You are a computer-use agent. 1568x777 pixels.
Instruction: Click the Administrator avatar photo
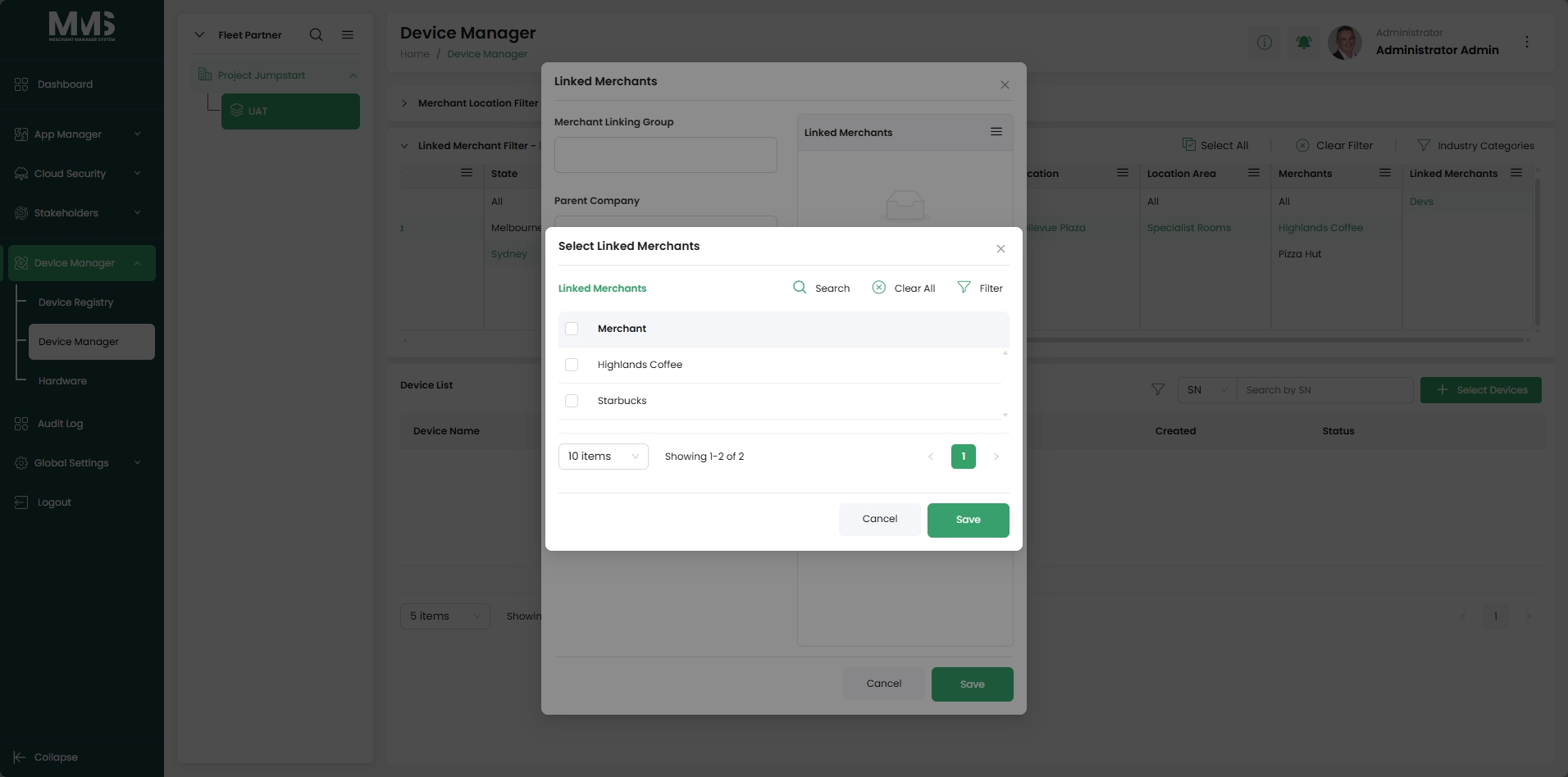coord(1345,42)
